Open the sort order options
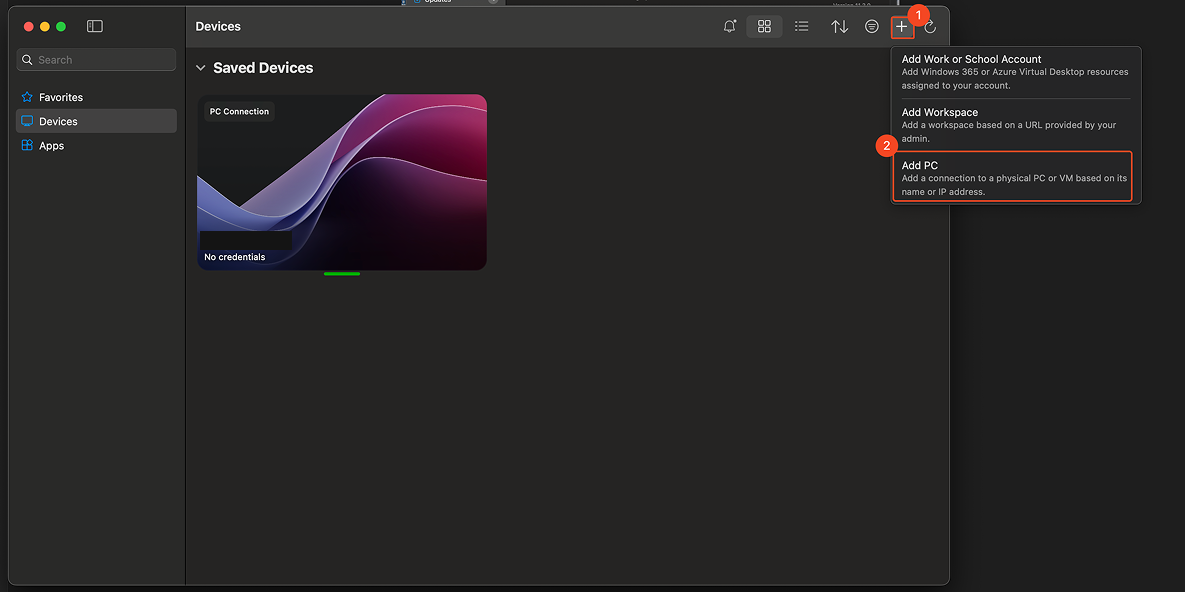The image size is (1185, 592). coord(839,26)
